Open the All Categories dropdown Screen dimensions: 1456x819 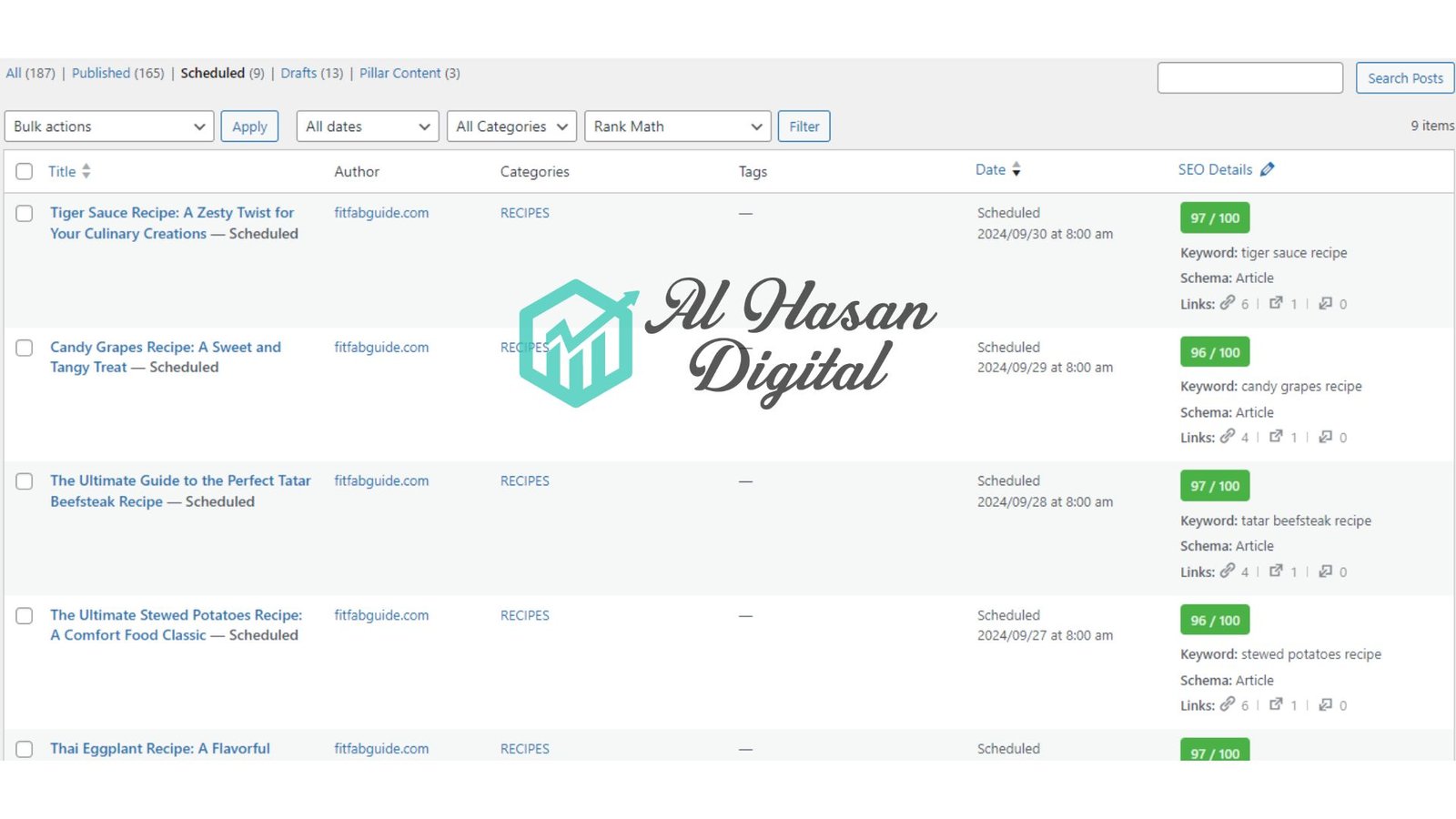pyautogui.click(x=512, y=126)
